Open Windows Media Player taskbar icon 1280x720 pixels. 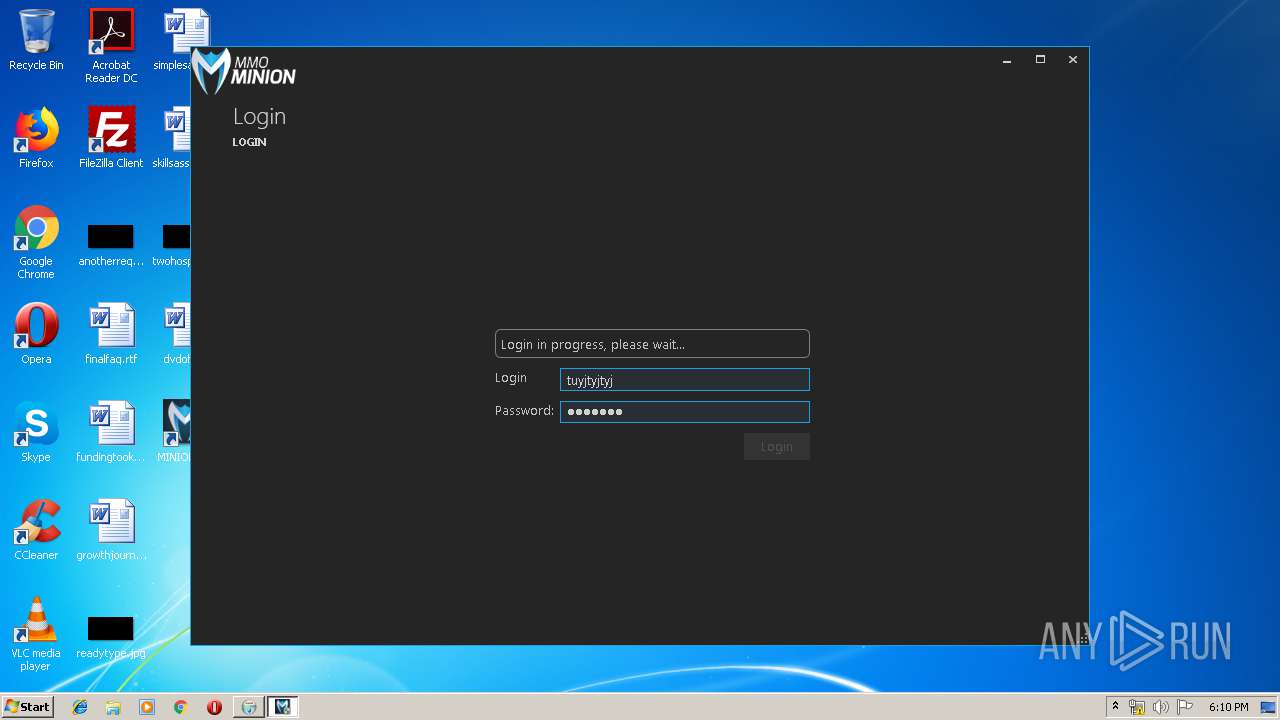tap(147, 707)
